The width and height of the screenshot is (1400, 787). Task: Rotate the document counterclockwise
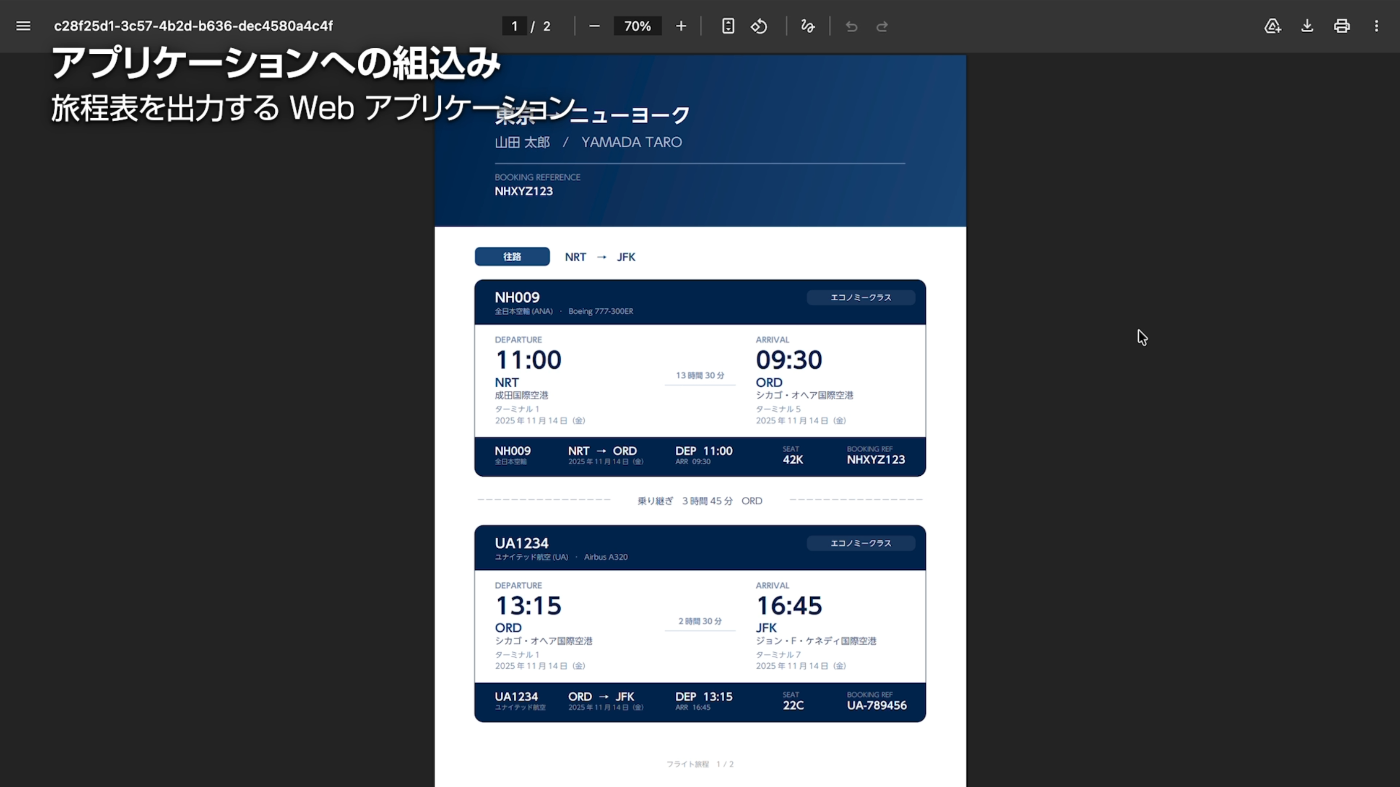(x=759, y=26)
